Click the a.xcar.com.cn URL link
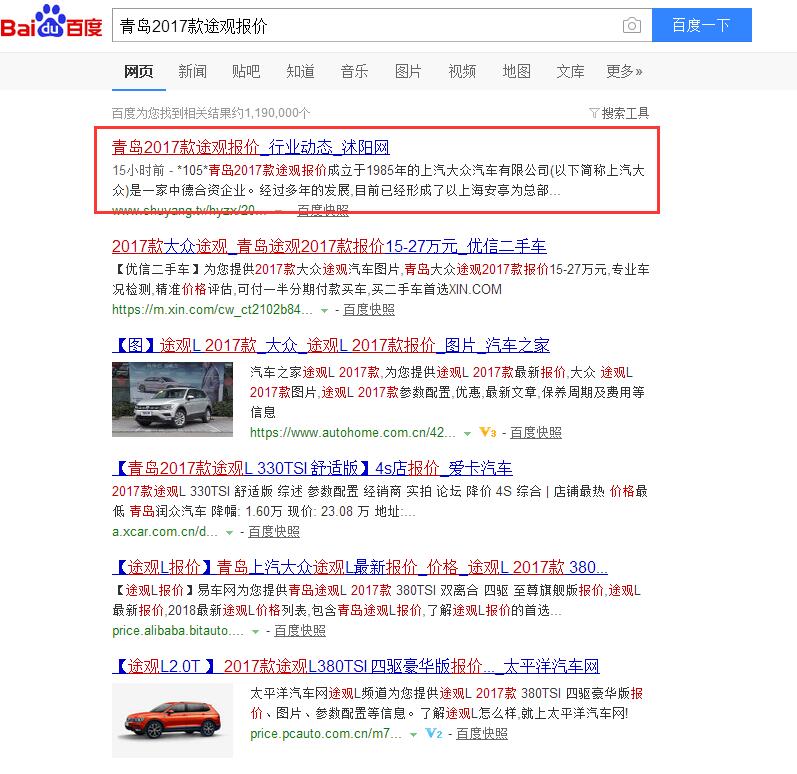Viewport: 797px width, 774px height. coord(165,532)
